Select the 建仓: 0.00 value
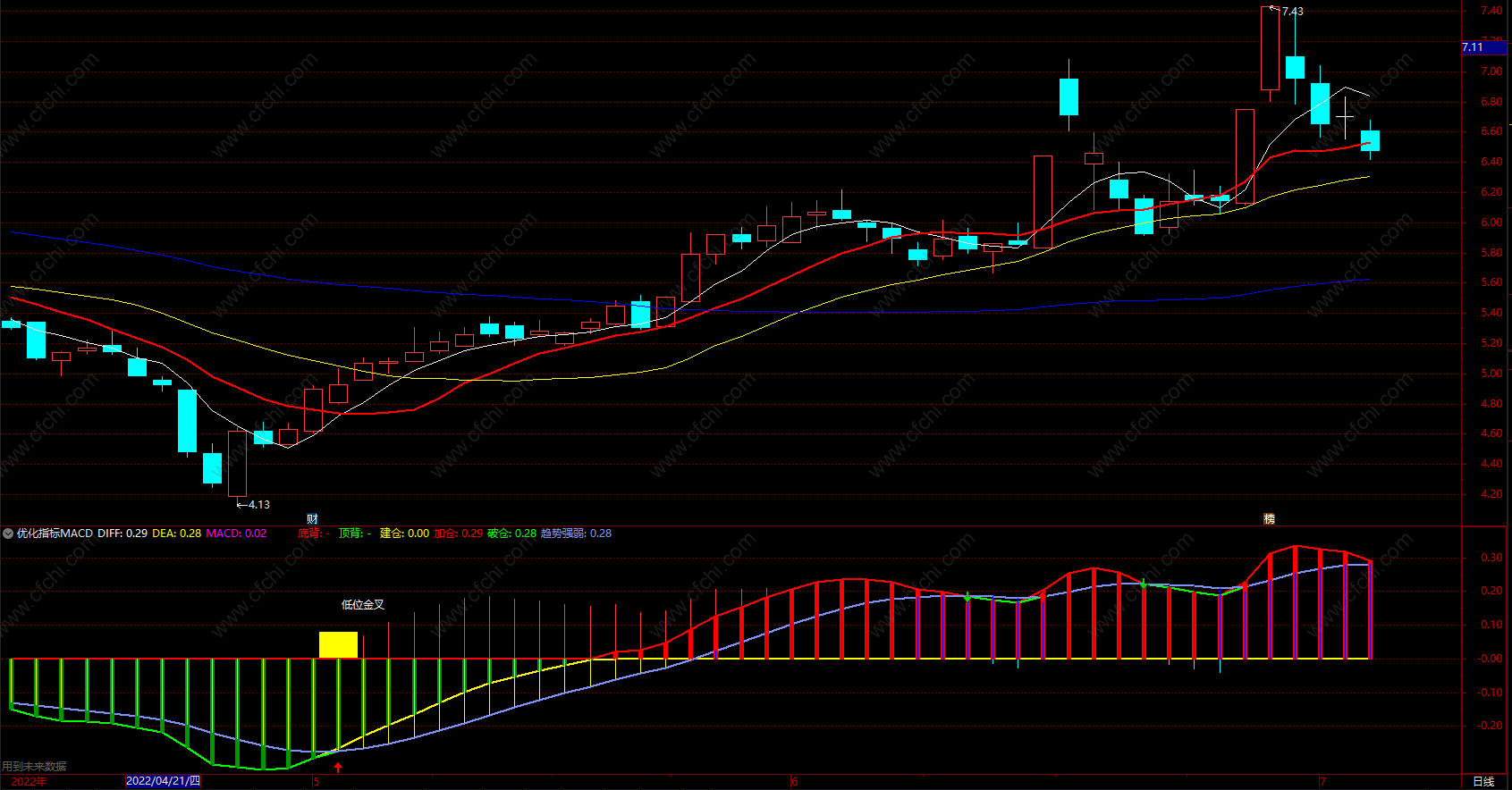Screen dimensions: 1512x790 pyautogui.click(x=404, y=534)
